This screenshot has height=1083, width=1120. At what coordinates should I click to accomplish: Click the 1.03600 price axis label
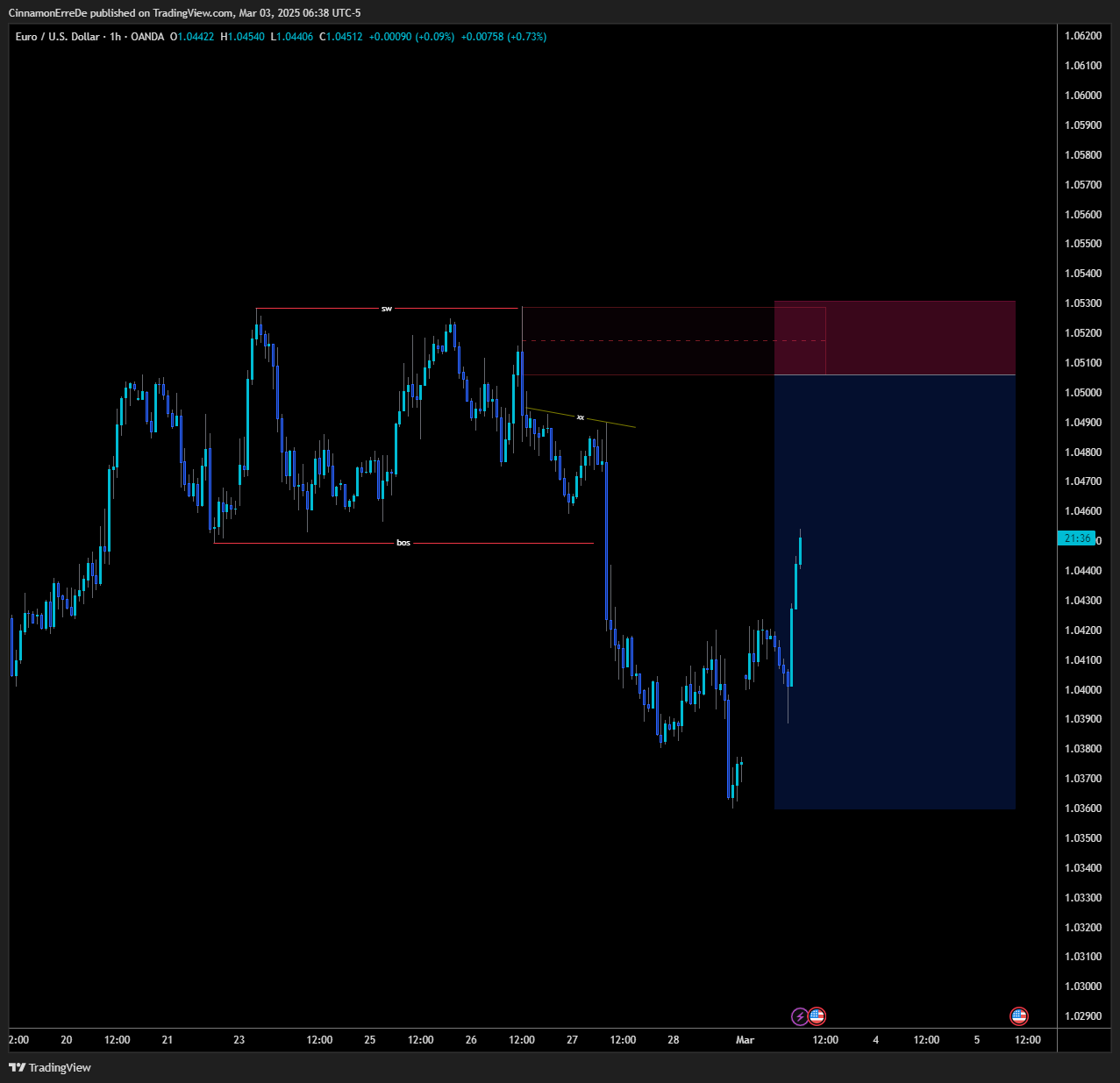[1082, 809]
